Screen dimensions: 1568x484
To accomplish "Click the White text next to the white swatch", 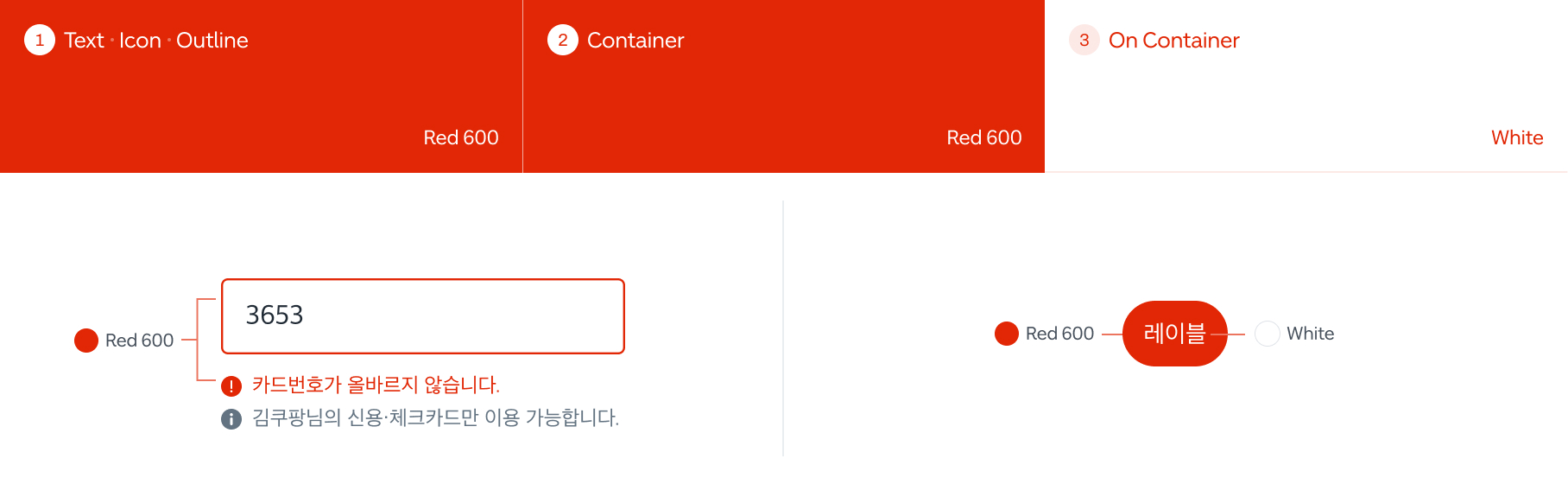I will click(1310, 334).
